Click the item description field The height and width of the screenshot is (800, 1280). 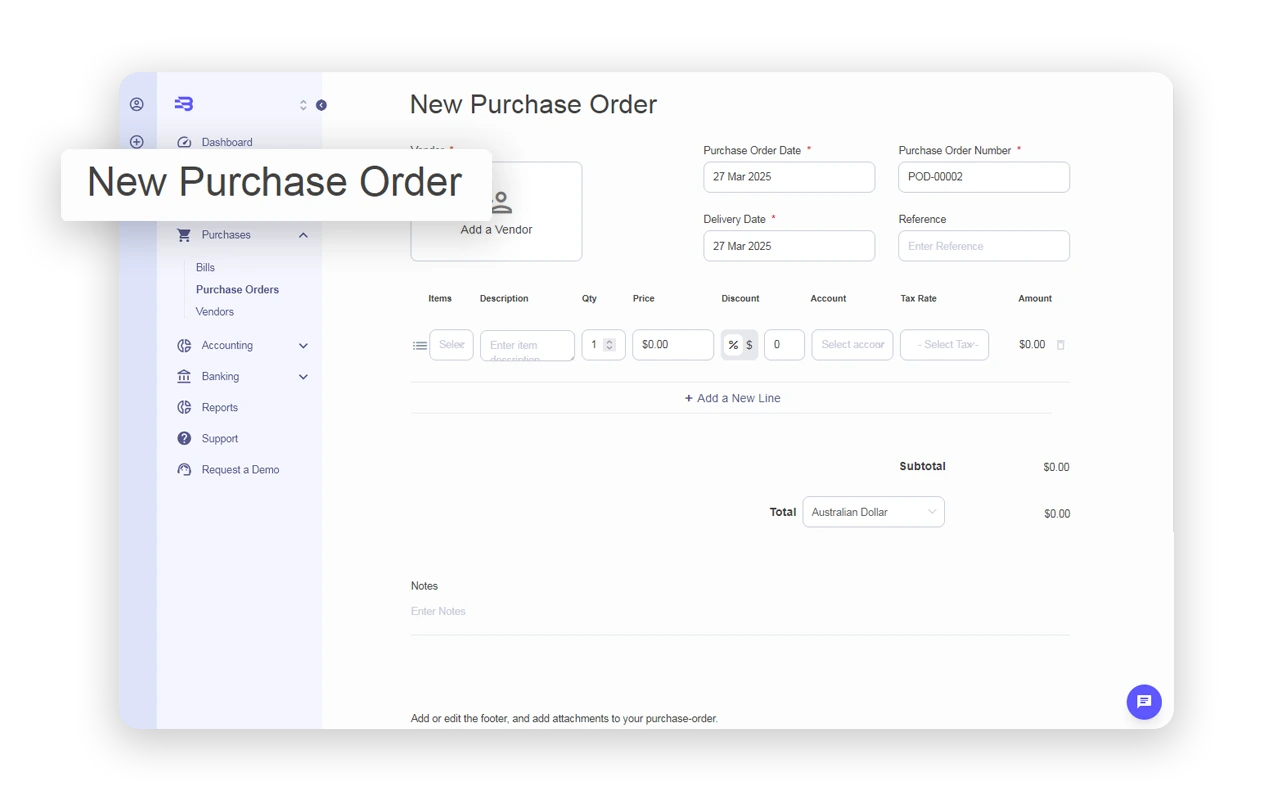click(527, 346)
